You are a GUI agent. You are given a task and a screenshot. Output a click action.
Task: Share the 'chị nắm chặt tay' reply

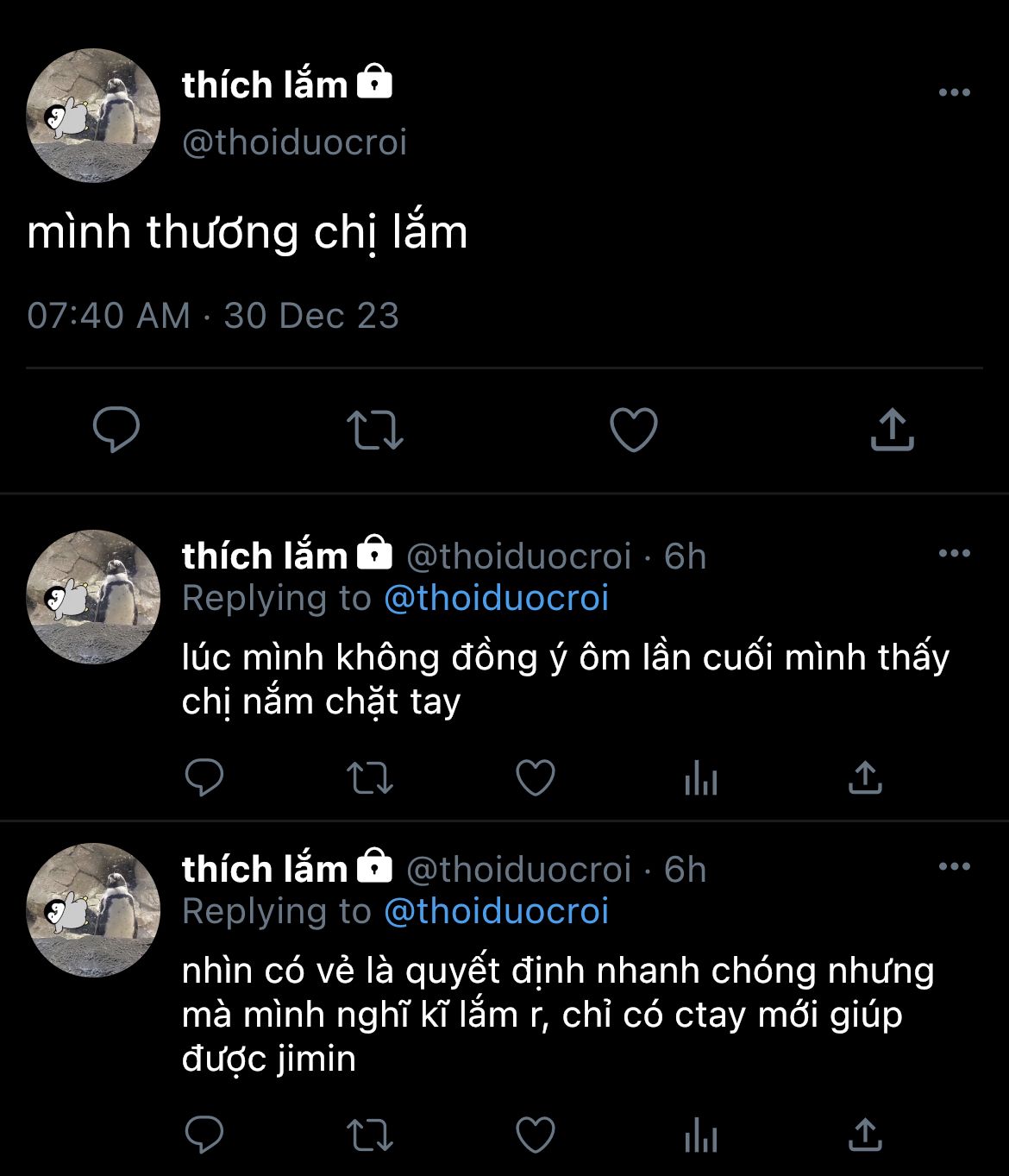click(865, 777)
